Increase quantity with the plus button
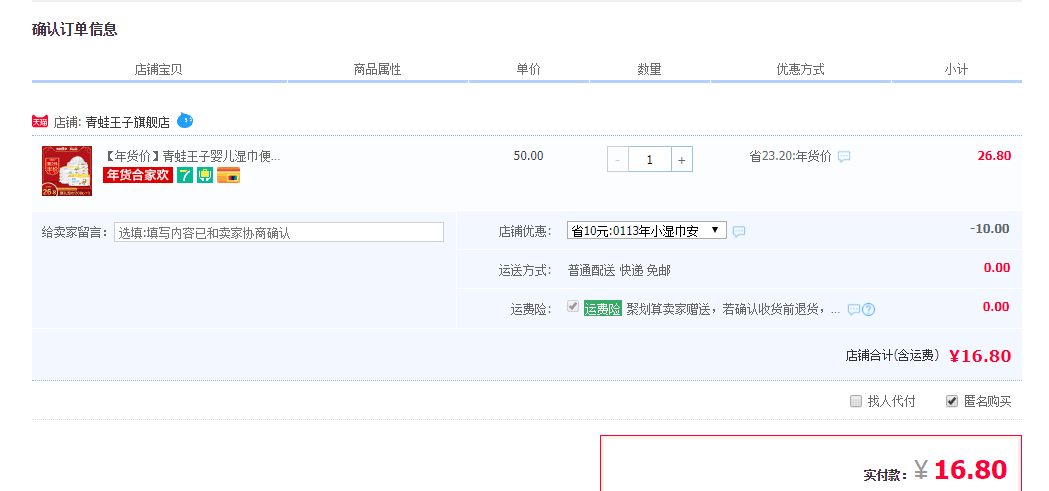Screen dimensions: 1049x491 tap(682, 160)
